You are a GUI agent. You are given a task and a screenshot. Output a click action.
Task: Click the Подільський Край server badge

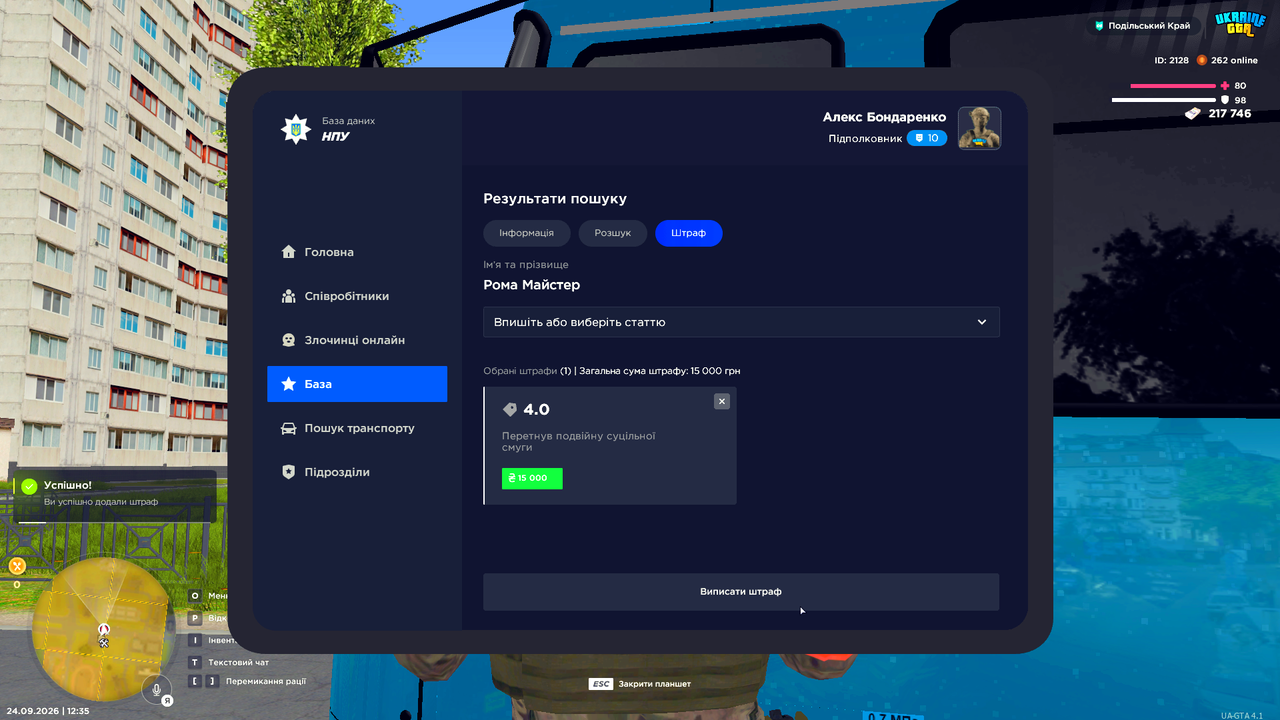1142,26
